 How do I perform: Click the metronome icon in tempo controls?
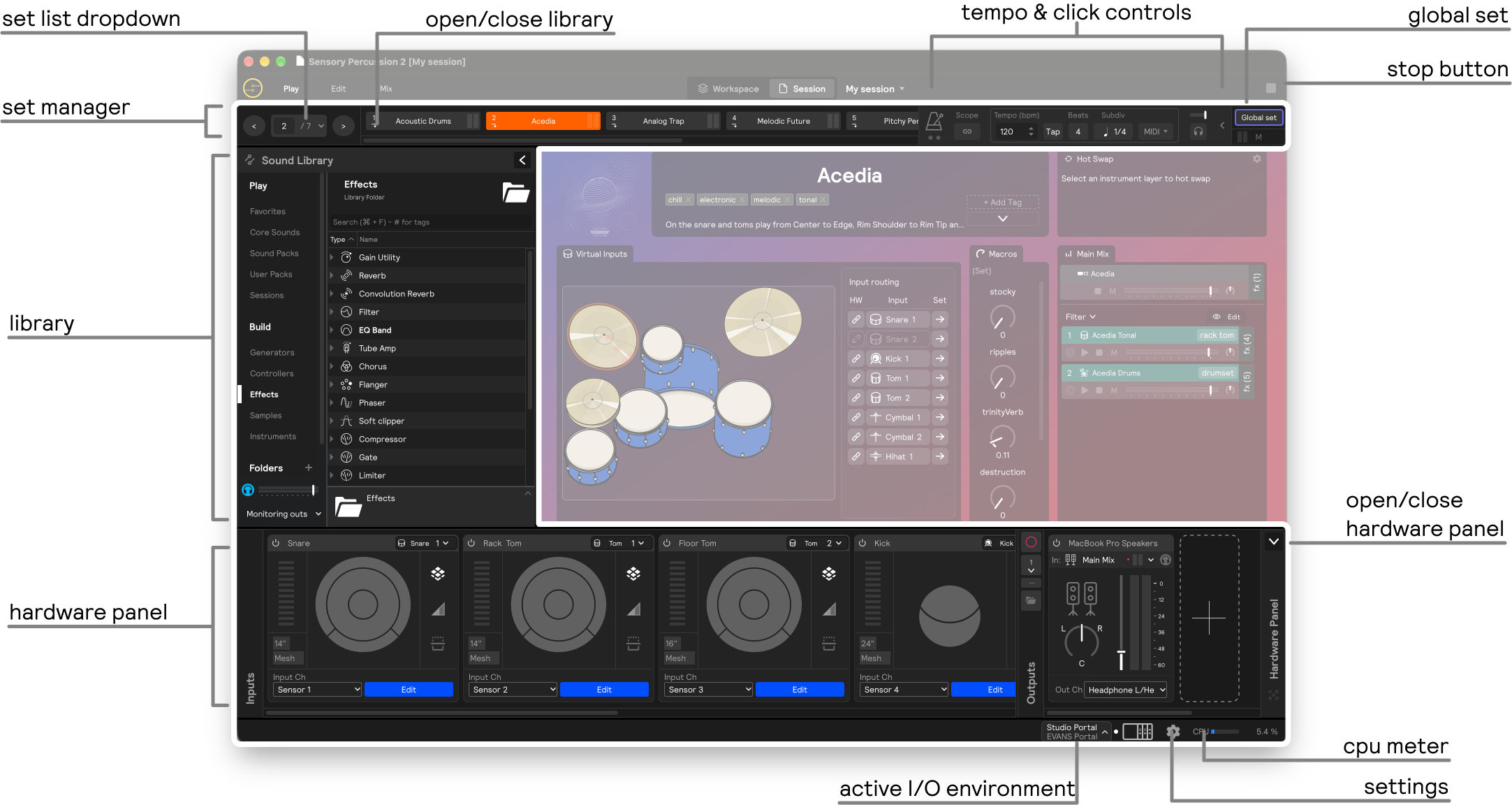tap(934, 122)
